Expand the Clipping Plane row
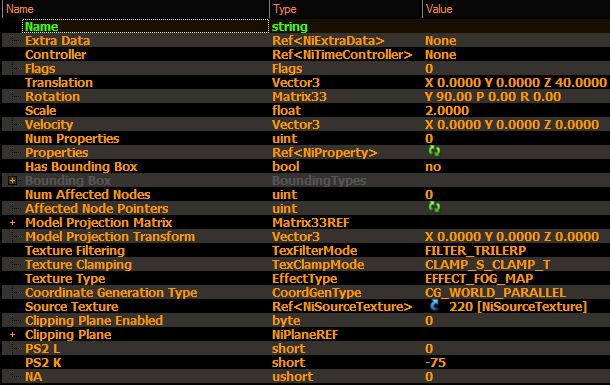This screenshot has width=610, height=385. coord(12,334)
